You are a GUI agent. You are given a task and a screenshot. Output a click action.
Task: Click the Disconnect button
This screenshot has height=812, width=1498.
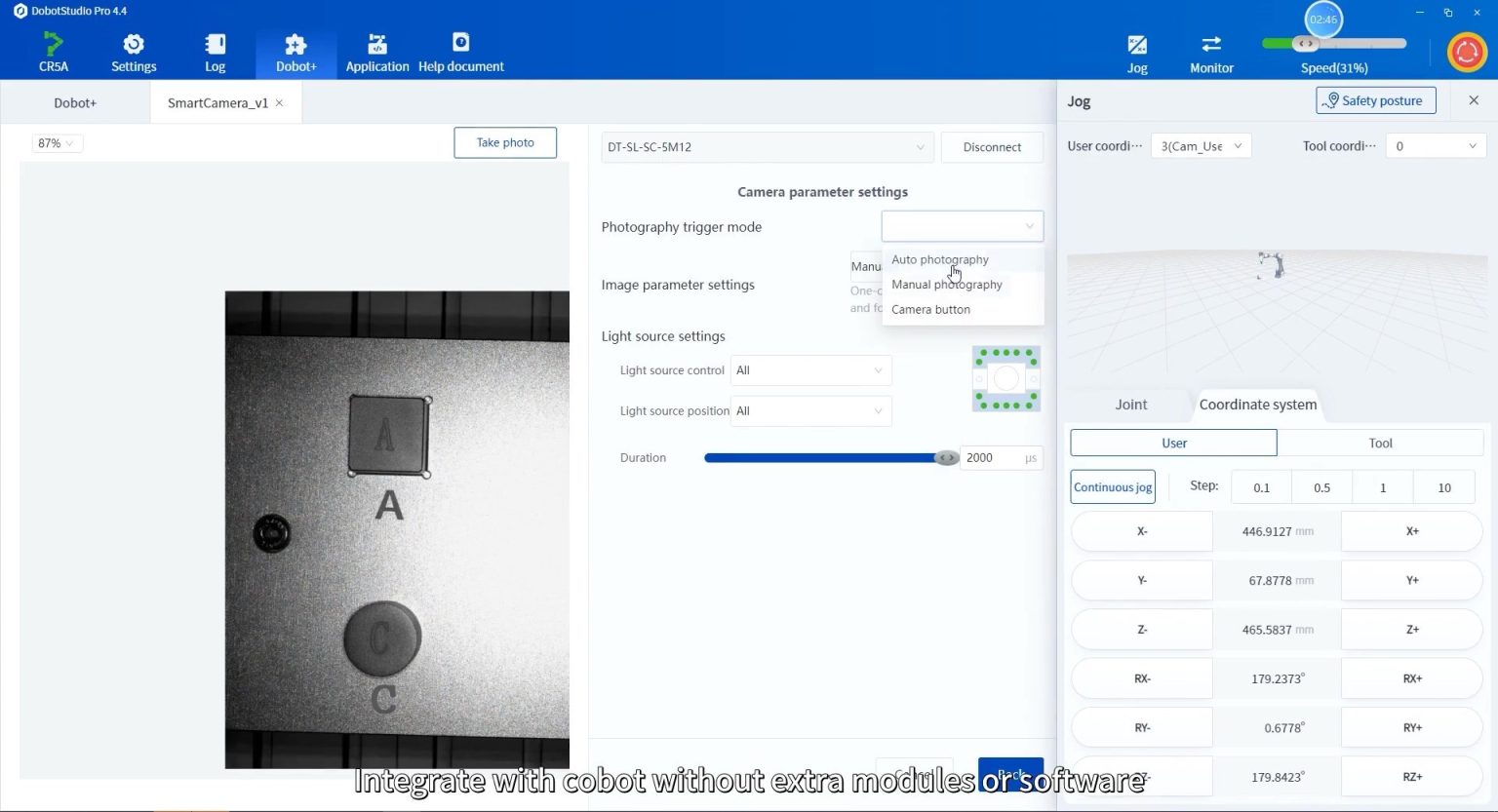992,147
